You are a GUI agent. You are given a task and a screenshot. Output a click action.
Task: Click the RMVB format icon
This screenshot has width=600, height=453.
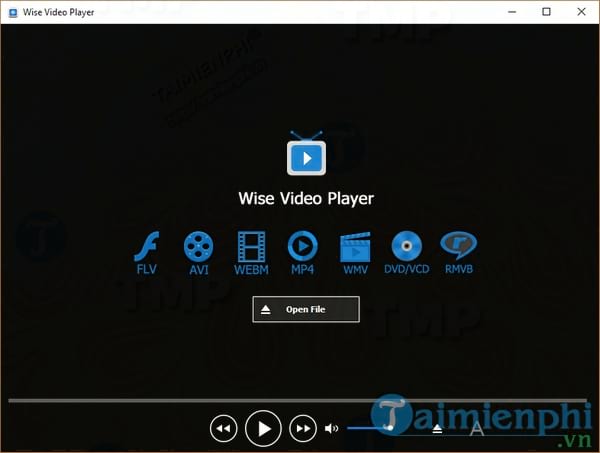coord(458,246)
